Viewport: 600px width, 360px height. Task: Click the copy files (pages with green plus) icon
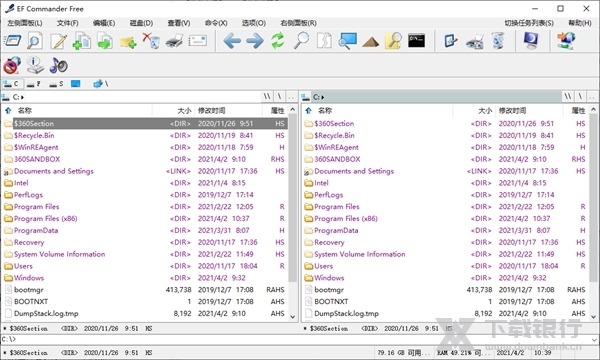82,41
